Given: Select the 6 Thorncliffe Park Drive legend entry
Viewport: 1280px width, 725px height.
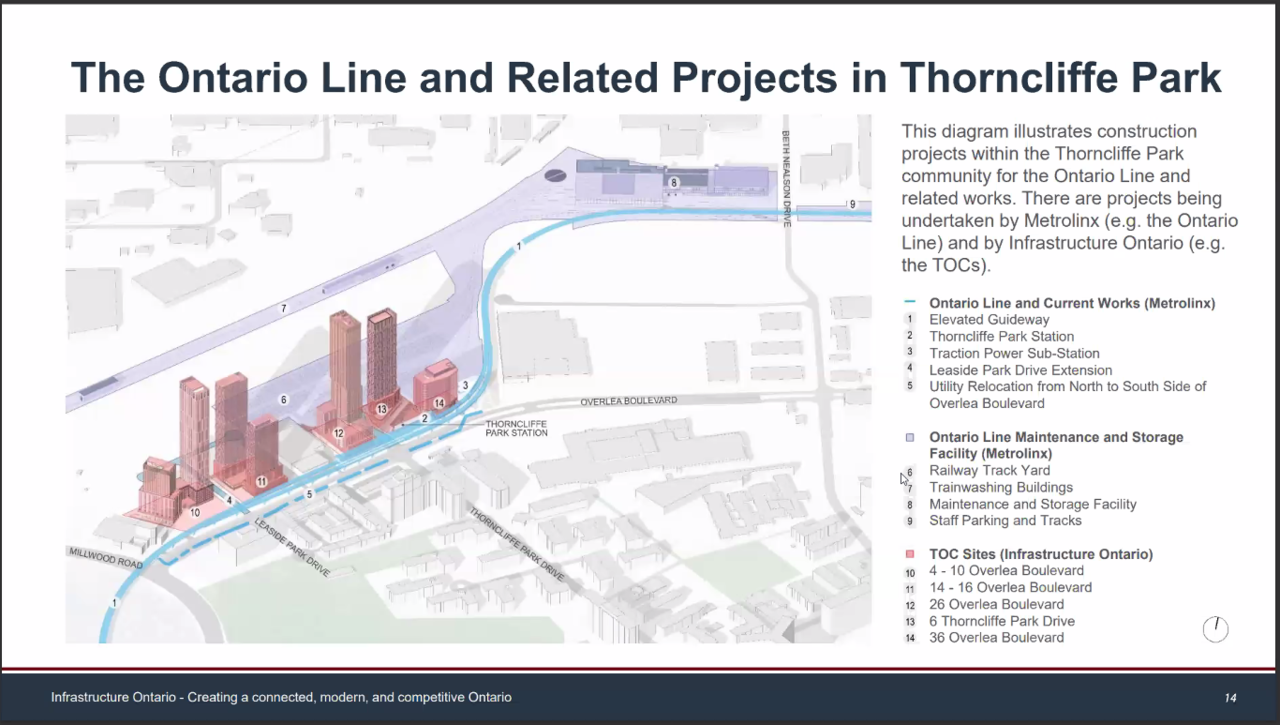Looking at the screenshot, I should [1001, 621].
